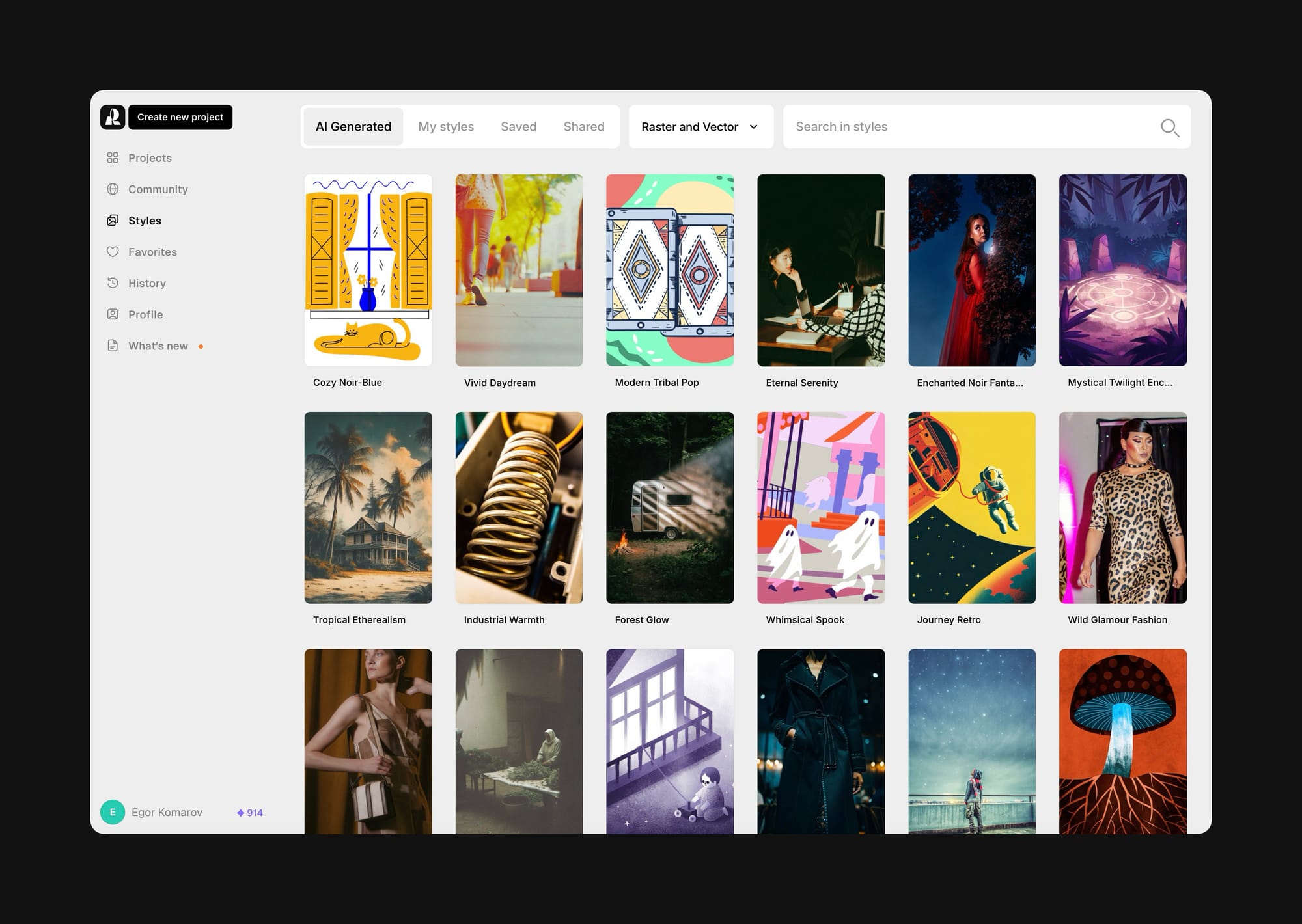Viewport: 1302px width, 924px height.
Task: Click the Styles sidebar icon
Action: click(x=113, y=221)
